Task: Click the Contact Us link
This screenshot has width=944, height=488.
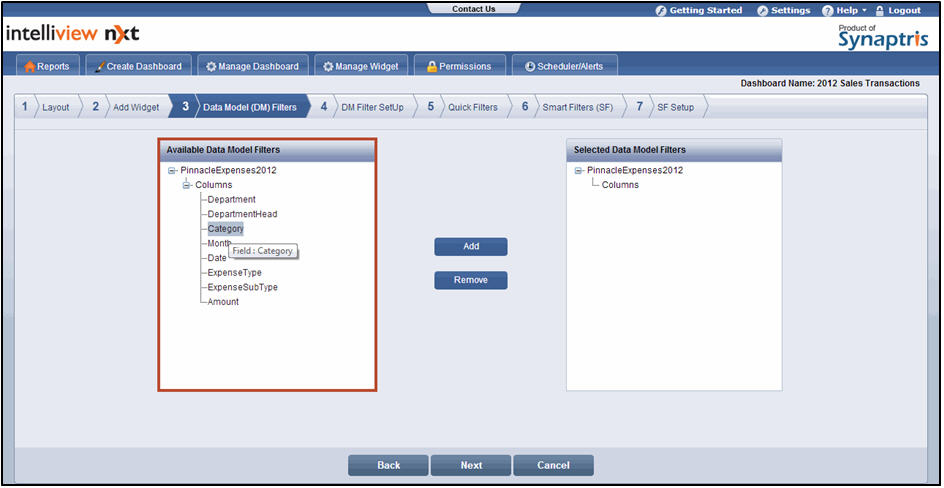Action: 473,9
